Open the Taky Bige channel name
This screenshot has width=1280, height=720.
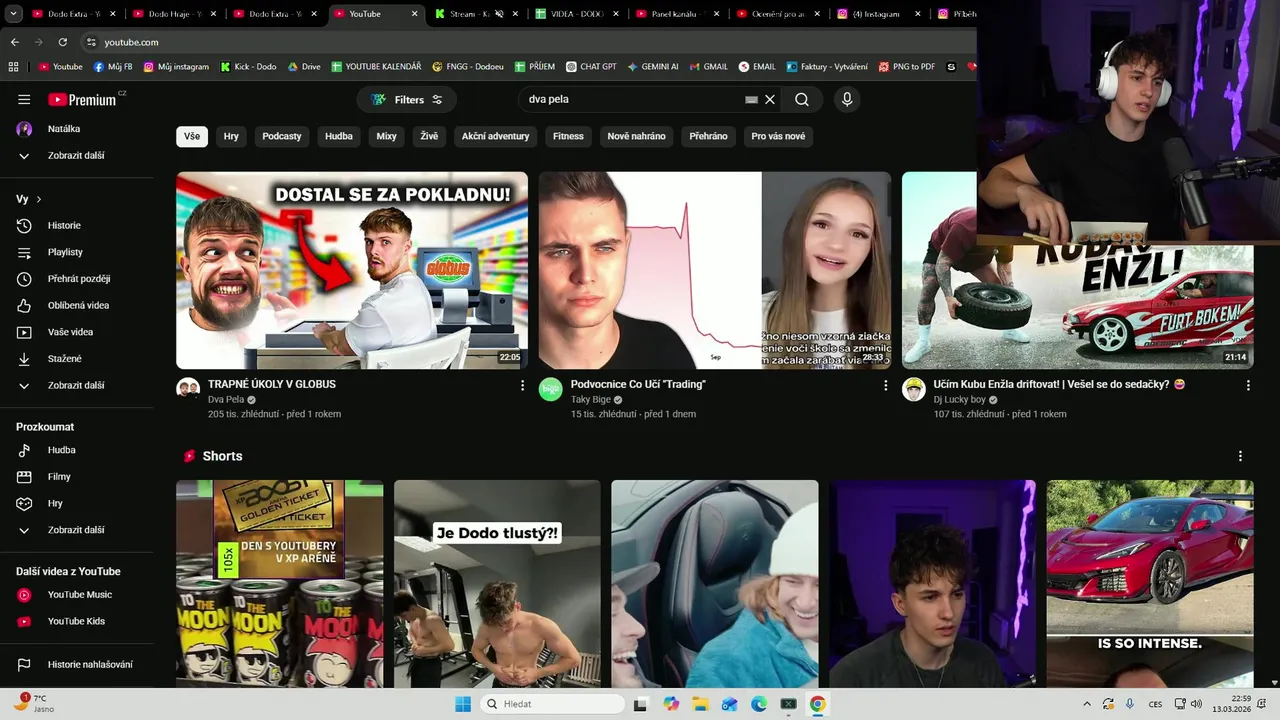591,400
